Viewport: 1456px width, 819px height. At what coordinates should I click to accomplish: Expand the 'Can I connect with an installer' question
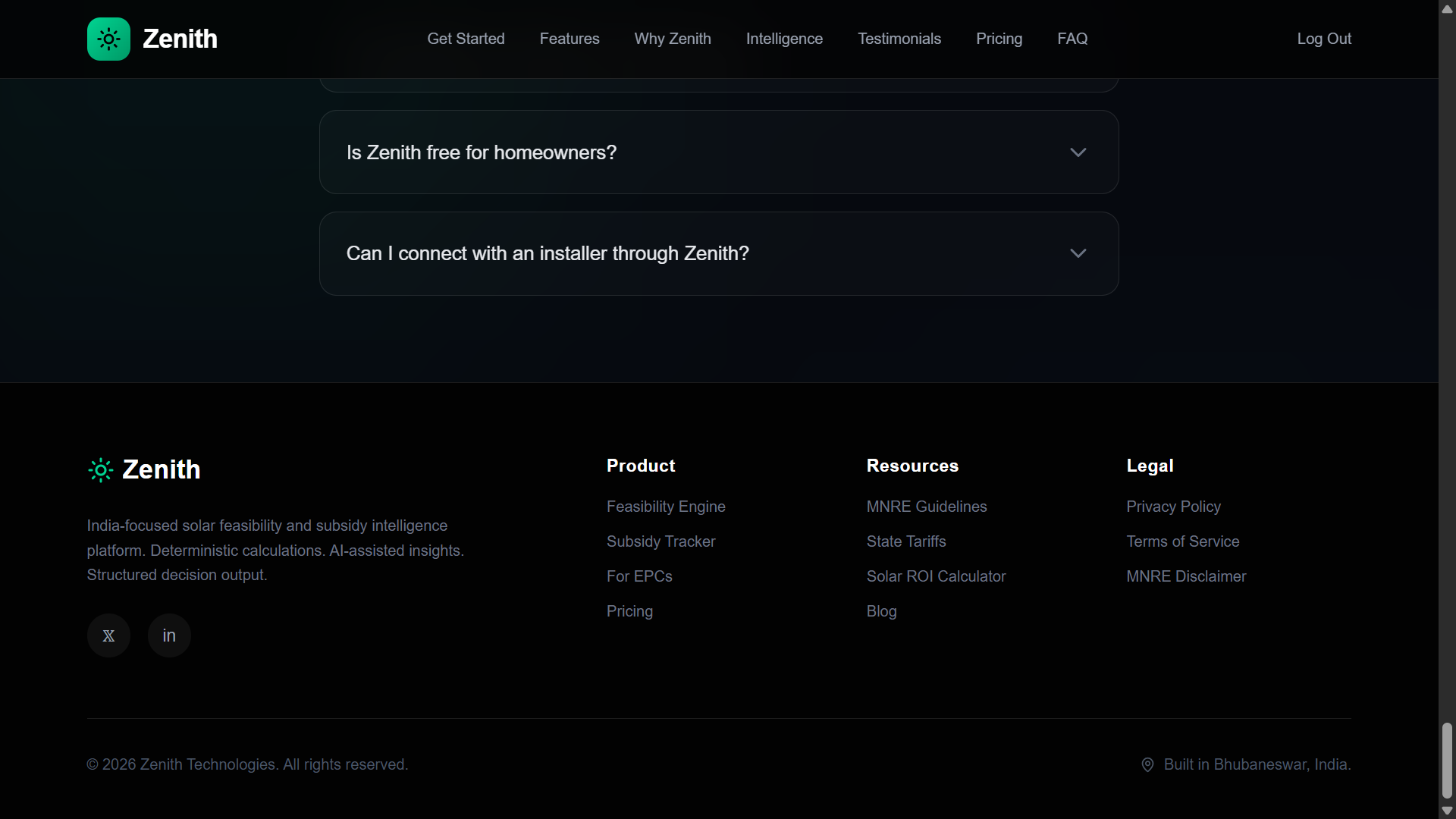[x=548, y=253]
